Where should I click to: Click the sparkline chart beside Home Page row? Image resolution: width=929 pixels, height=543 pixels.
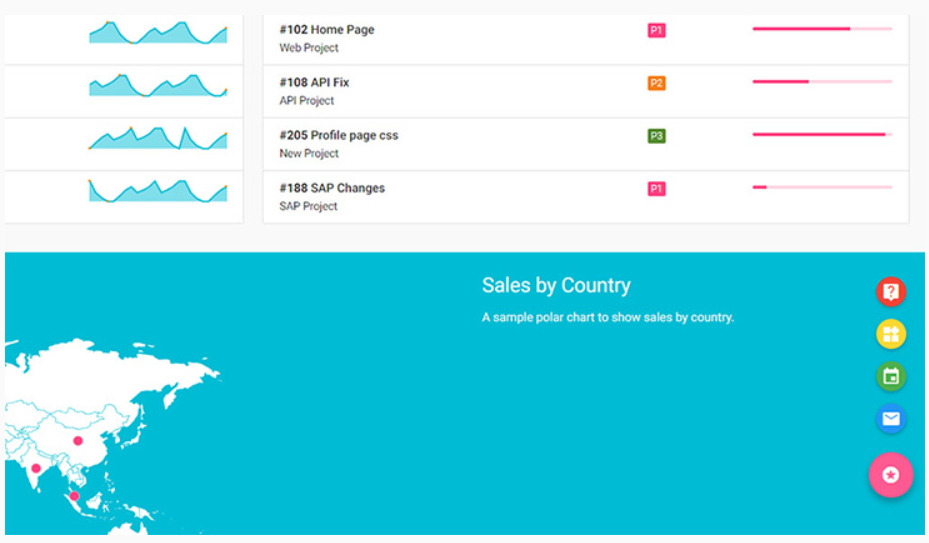[158, 33]
